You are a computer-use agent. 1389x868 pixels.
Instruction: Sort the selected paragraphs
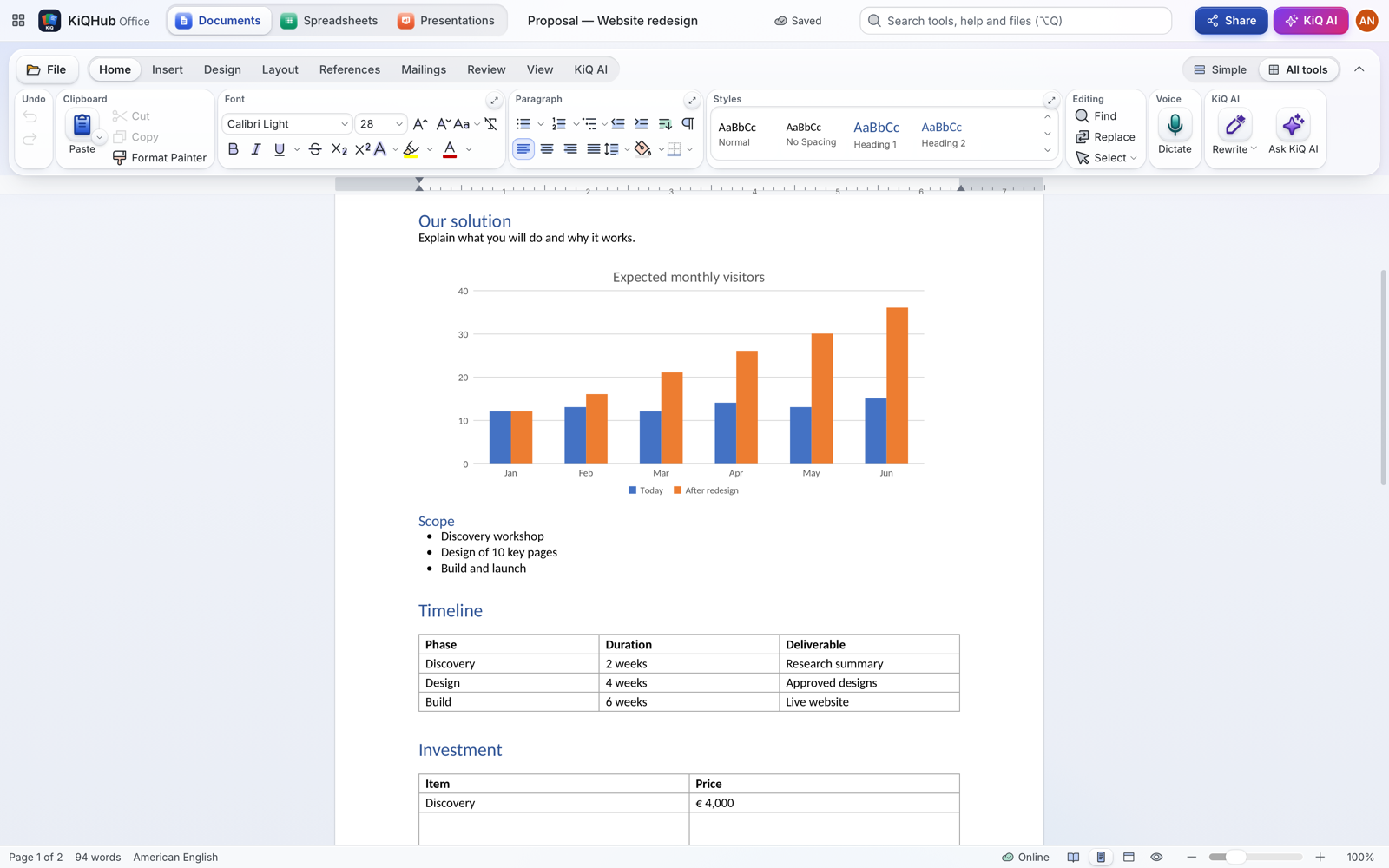tap(665, 124)
